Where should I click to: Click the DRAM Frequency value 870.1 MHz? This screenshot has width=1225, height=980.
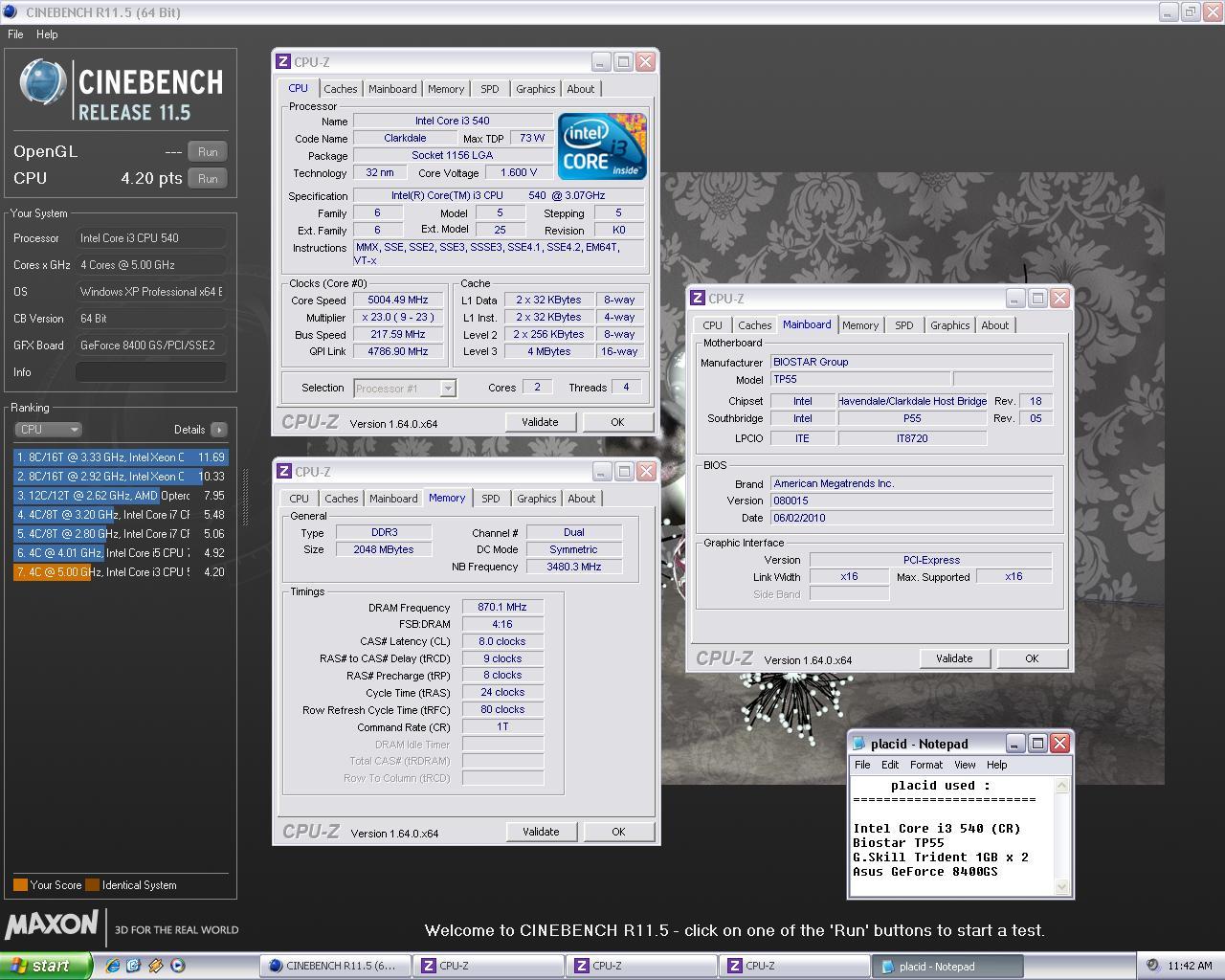point(502,607)
